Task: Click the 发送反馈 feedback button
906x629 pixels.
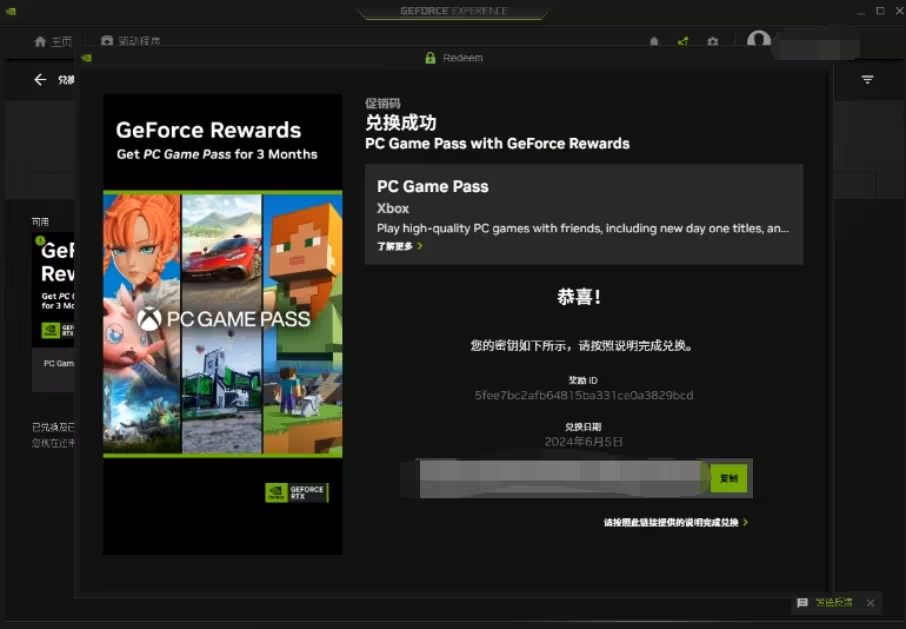Action: (x=834, y=602)
